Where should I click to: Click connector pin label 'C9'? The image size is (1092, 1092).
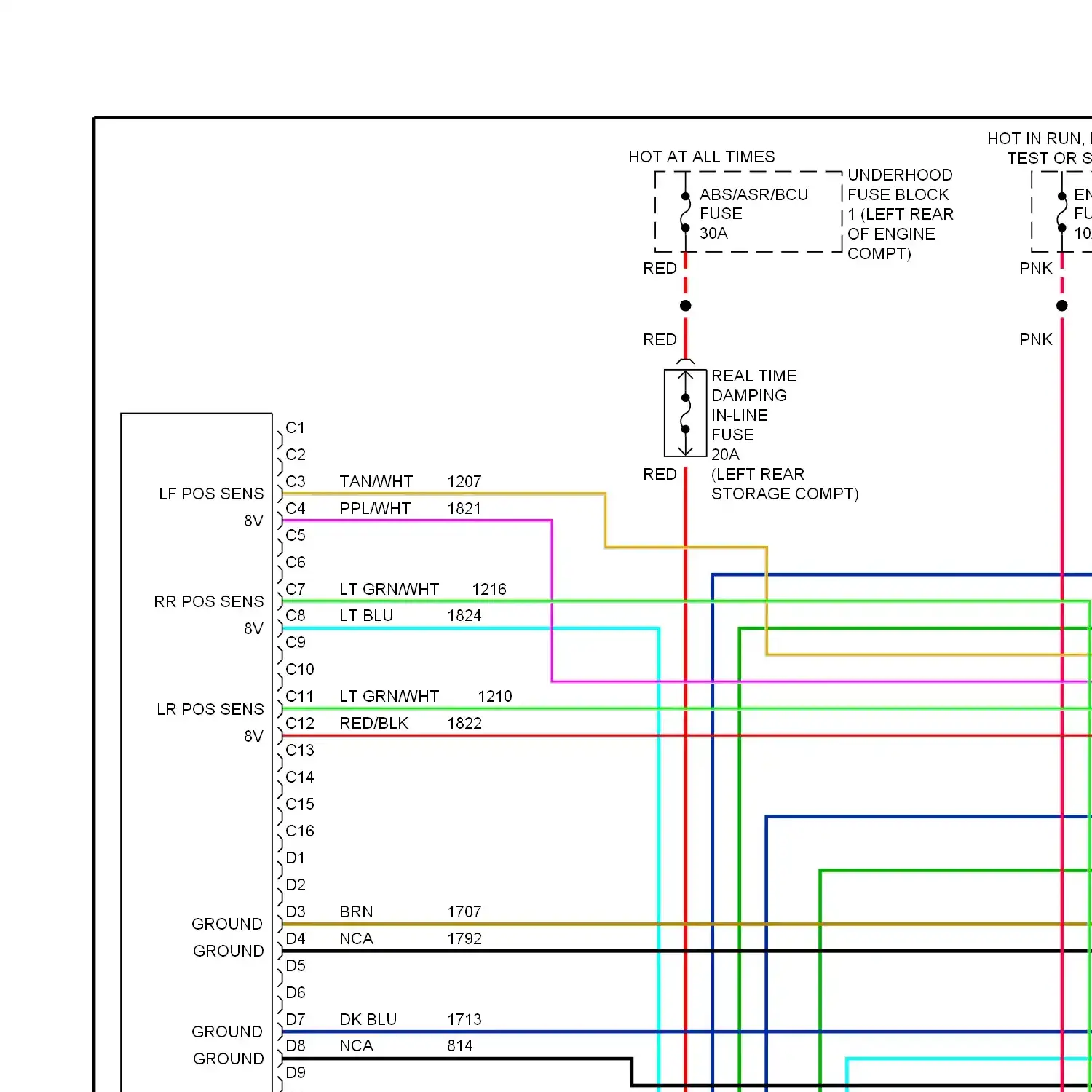click(296, 643)
